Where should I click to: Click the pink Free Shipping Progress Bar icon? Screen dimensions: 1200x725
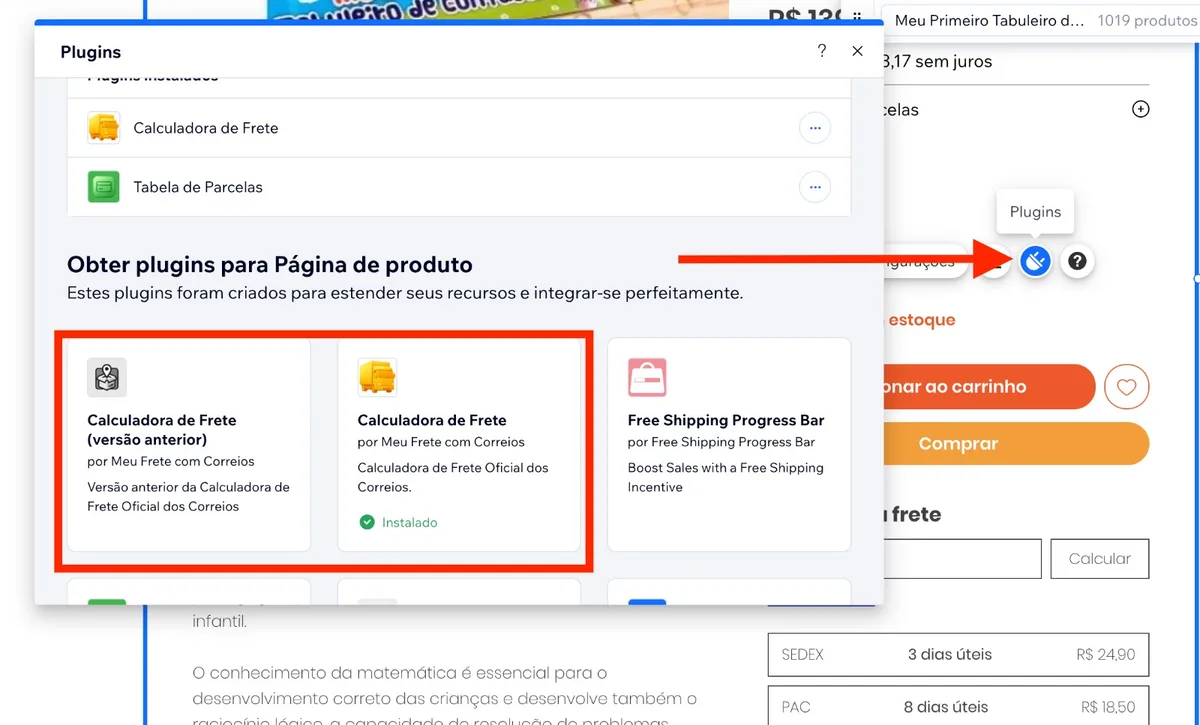coord(647,378)
